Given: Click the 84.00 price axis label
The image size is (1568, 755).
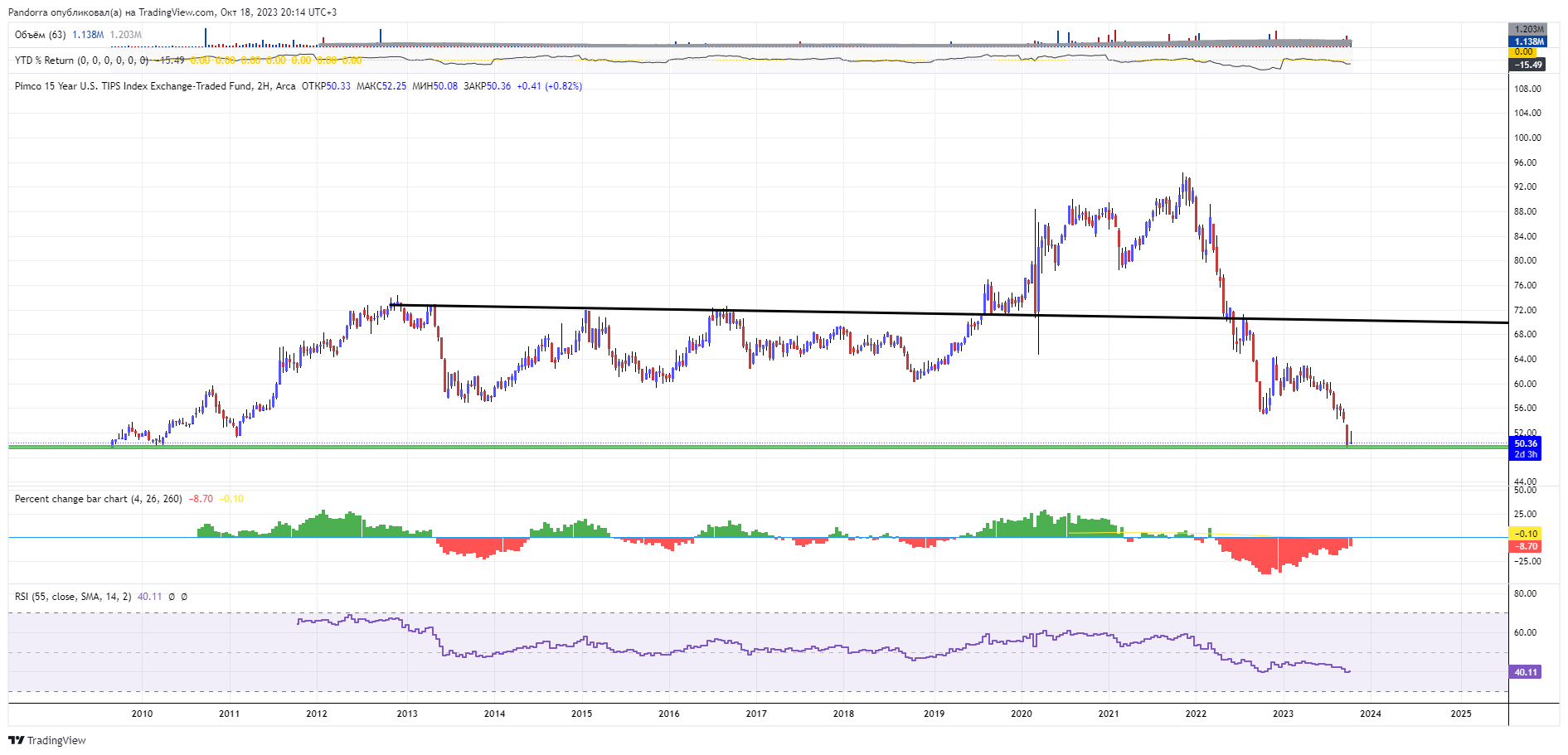Looking at the screenshot, I should point(1525,236).
